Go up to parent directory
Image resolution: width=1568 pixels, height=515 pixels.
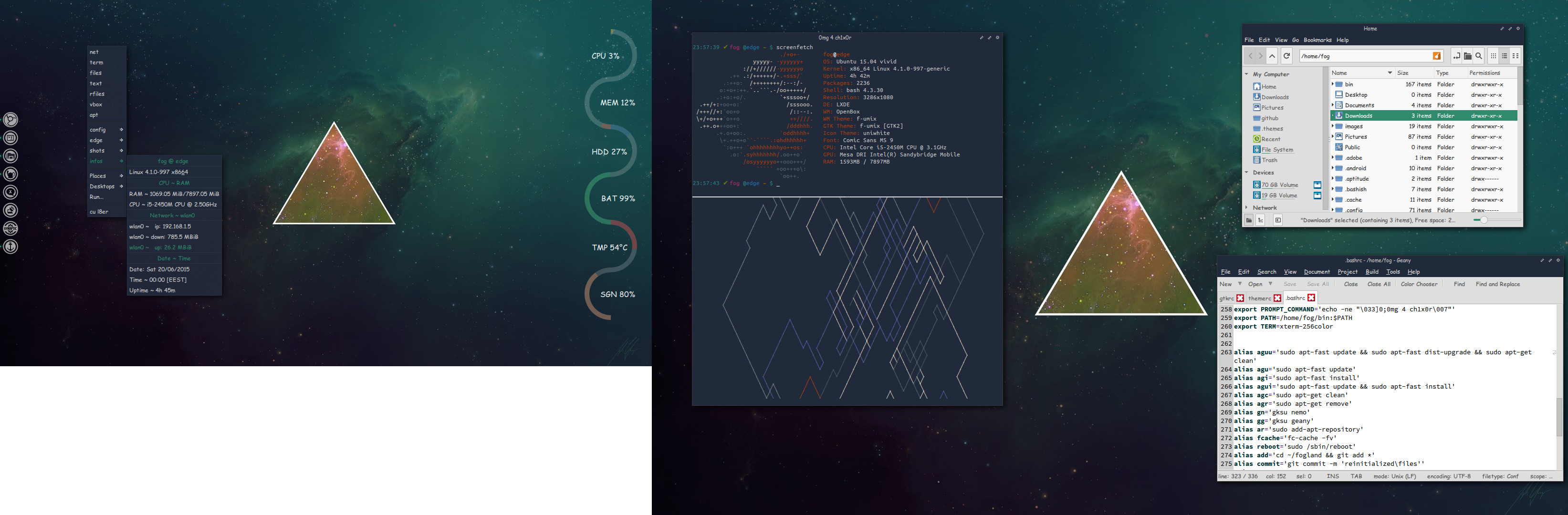point(1272,56)
